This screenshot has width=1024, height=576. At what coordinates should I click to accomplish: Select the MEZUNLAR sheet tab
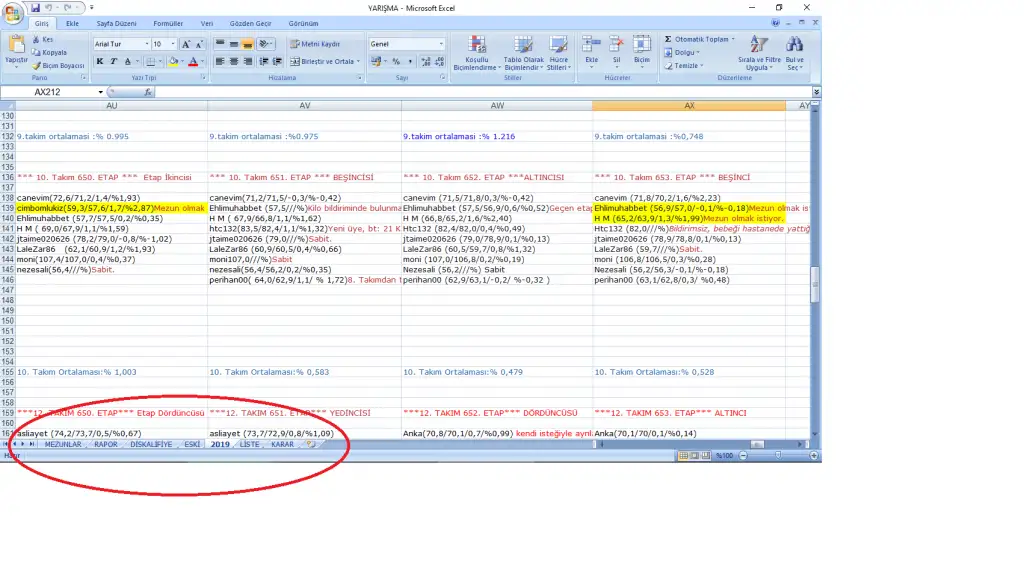63,444
